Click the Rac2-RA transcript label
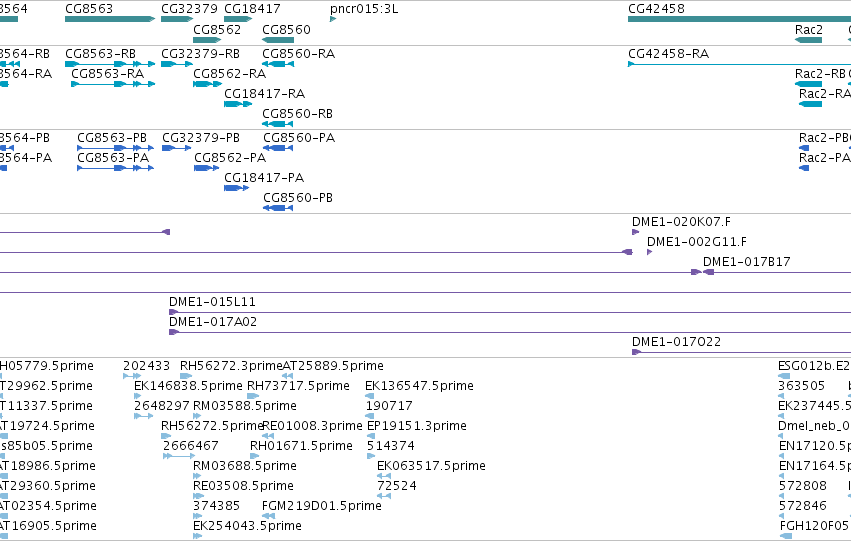Viewport: 851px width, 541px height. (x=824, y=94)
